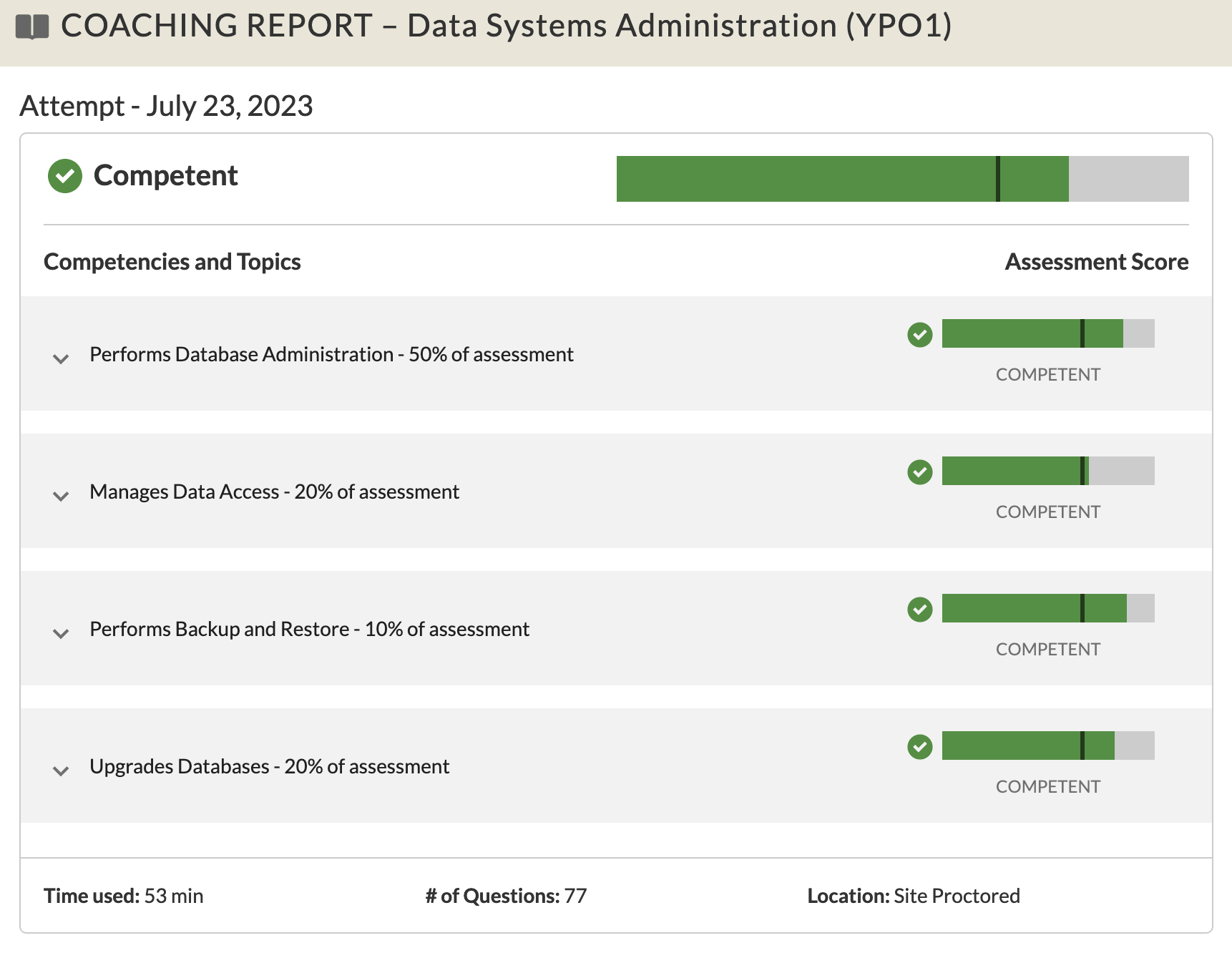Expand the Performs Backup and Restore chevron
Viewport: 1232px width, 953px height.
[x=61, y=633]
